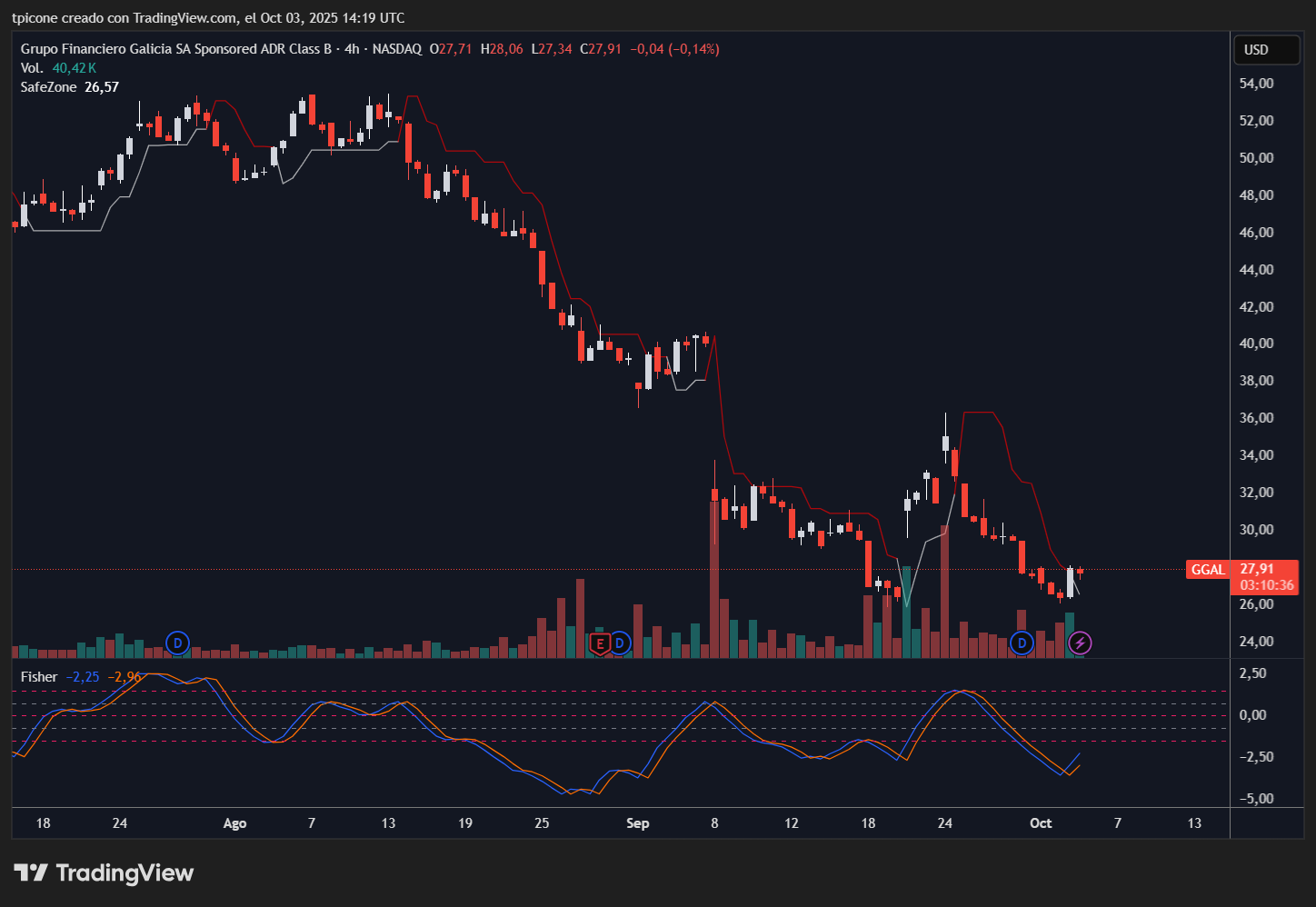Click the red earnings E marker
Viewport: 1316px width, 907px height.
pos(599,644)
